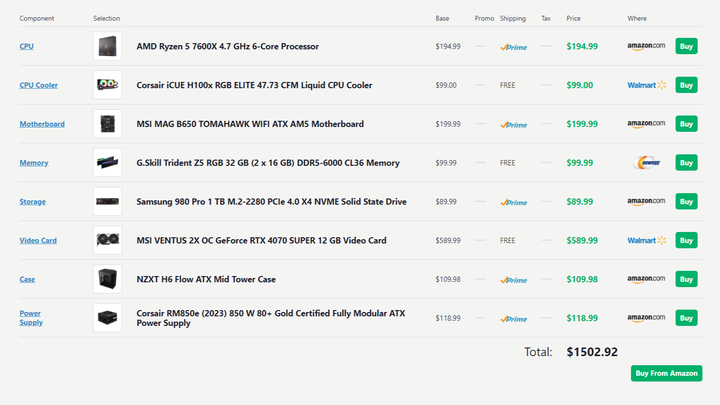Click the Amazon logo in the Case row
The height and width of the screenshot is (405, 720).
(x=646, y=279)
